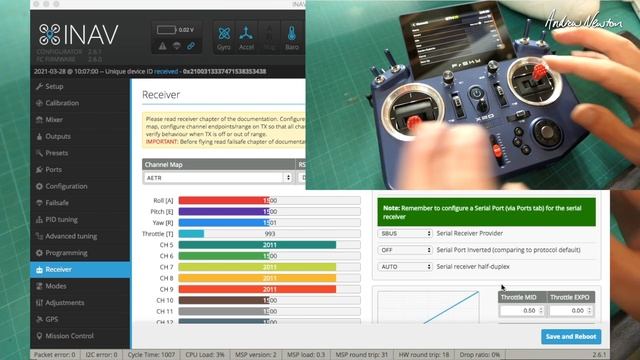The image size is (640, 360).
Task: Click the map pin icon beside Mission Control
Action: [39, 336]
